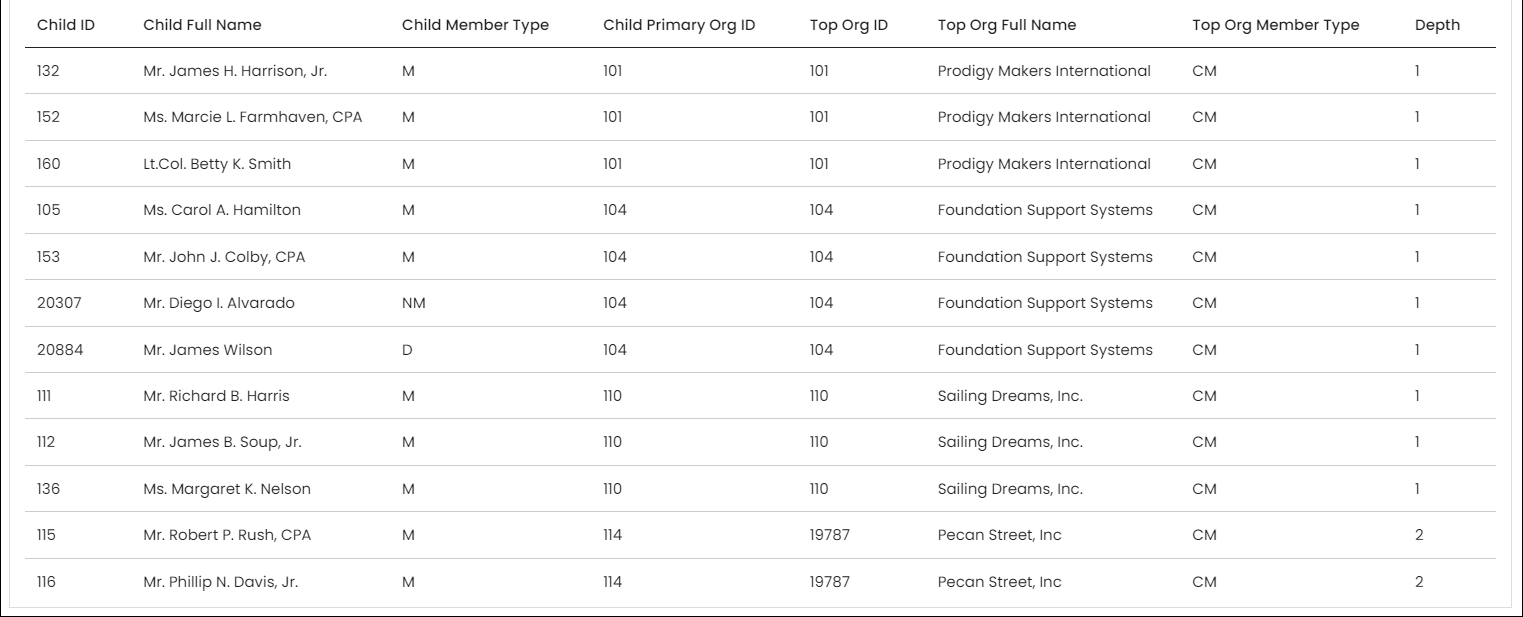Click the NM member type cell

(x=413, y=303)
